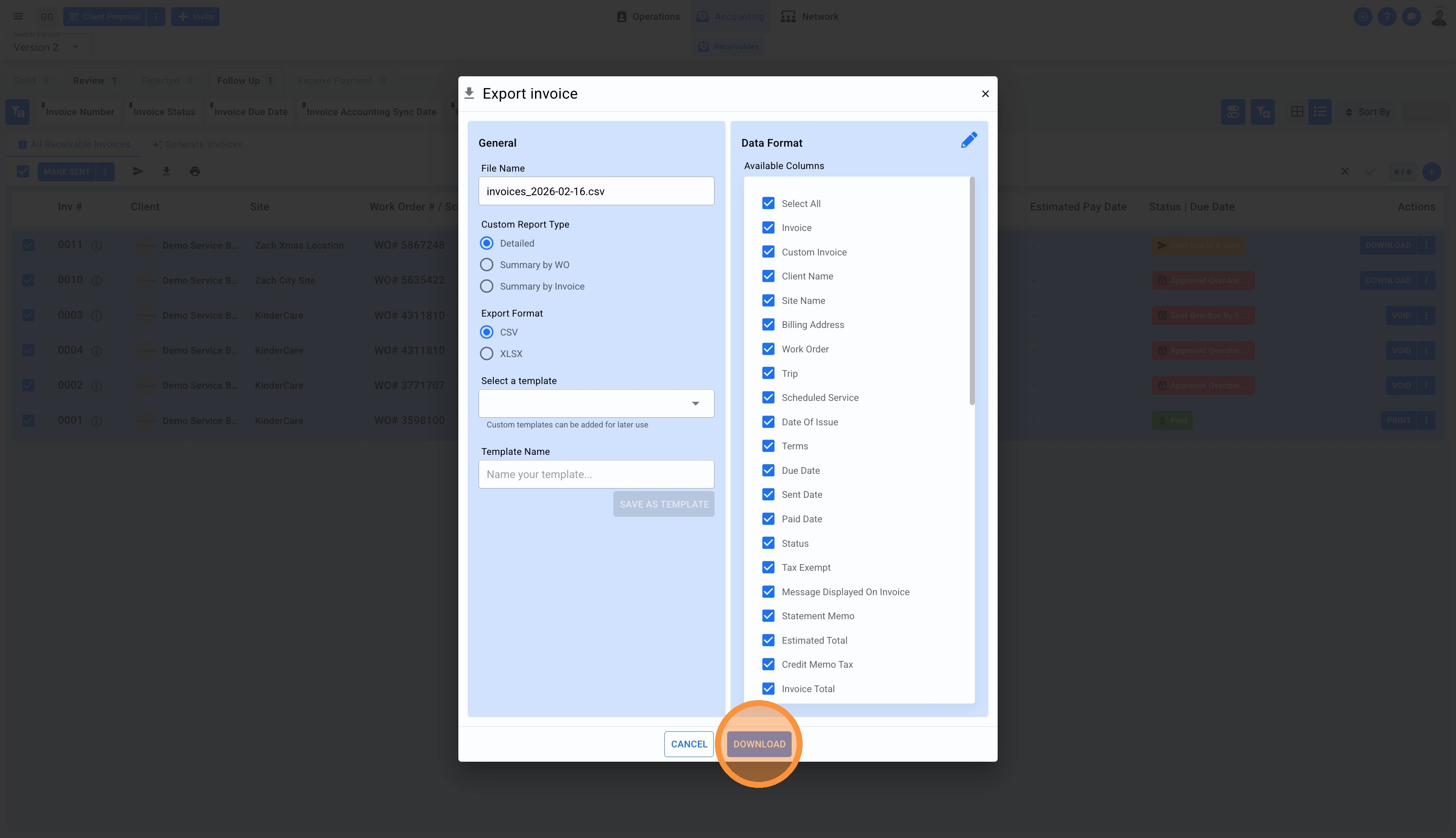Screen dimensions: 1456x838
Task: Uncheck the Billing Address column
Action: tap(768, 325)
